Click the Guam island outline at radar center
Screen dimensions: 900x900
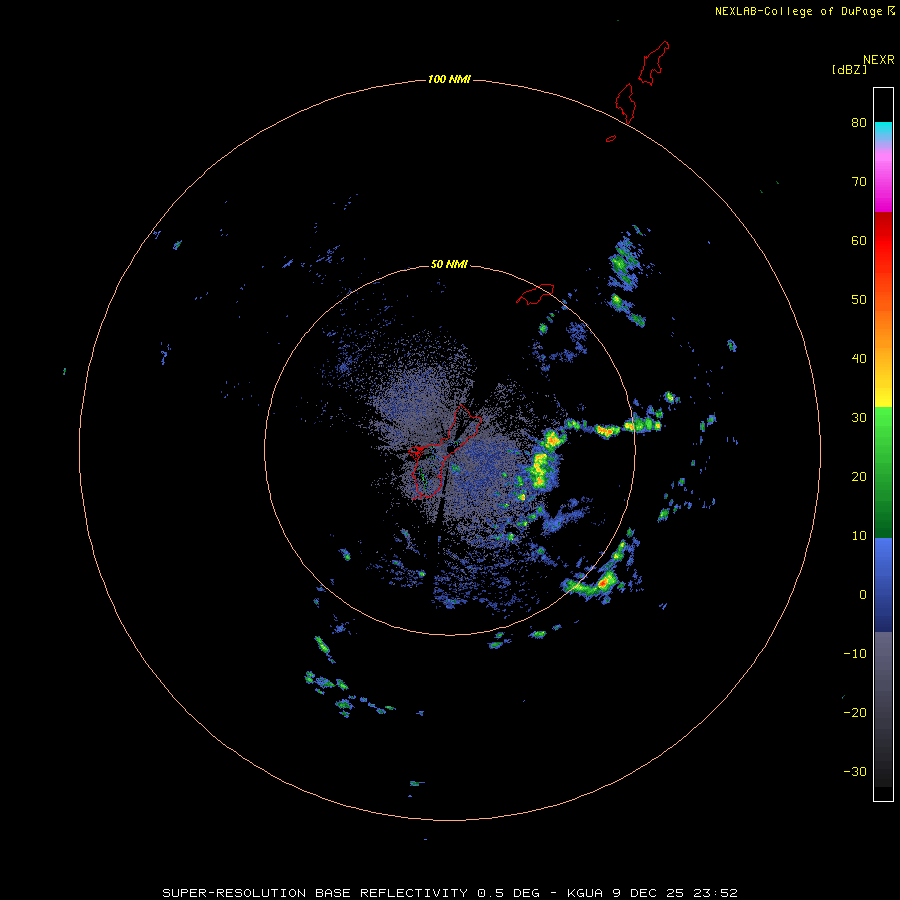click(x=445, y=452)
